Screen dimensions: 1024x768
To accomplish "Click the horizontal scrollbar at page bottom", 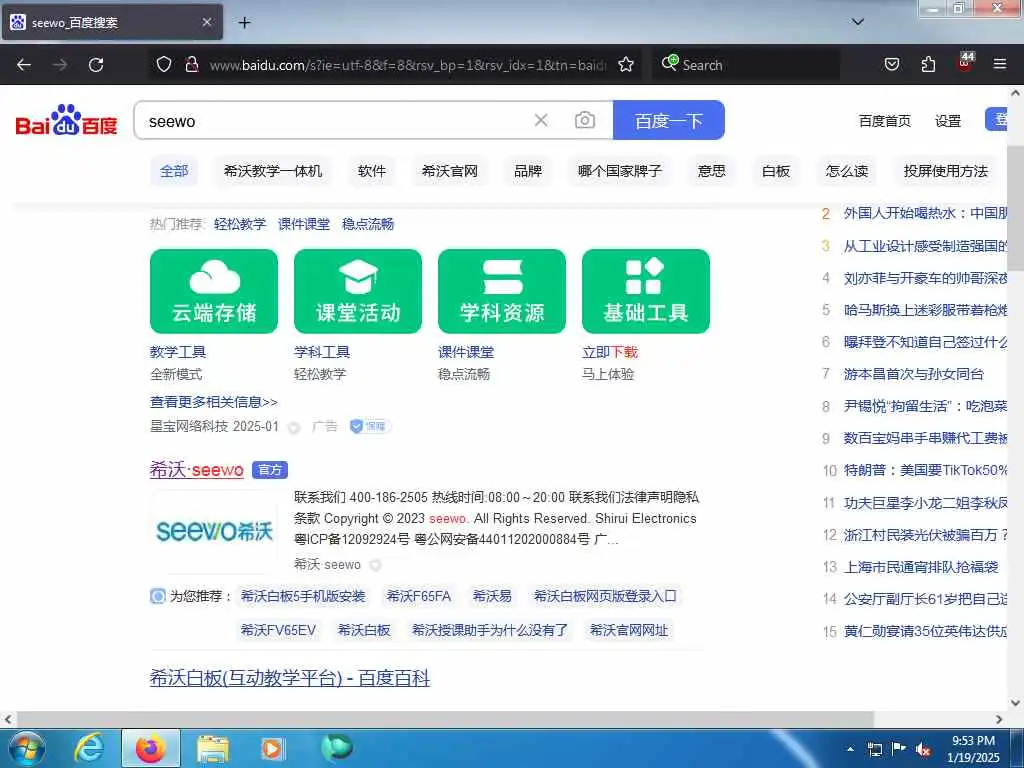I will click(444, 719).
